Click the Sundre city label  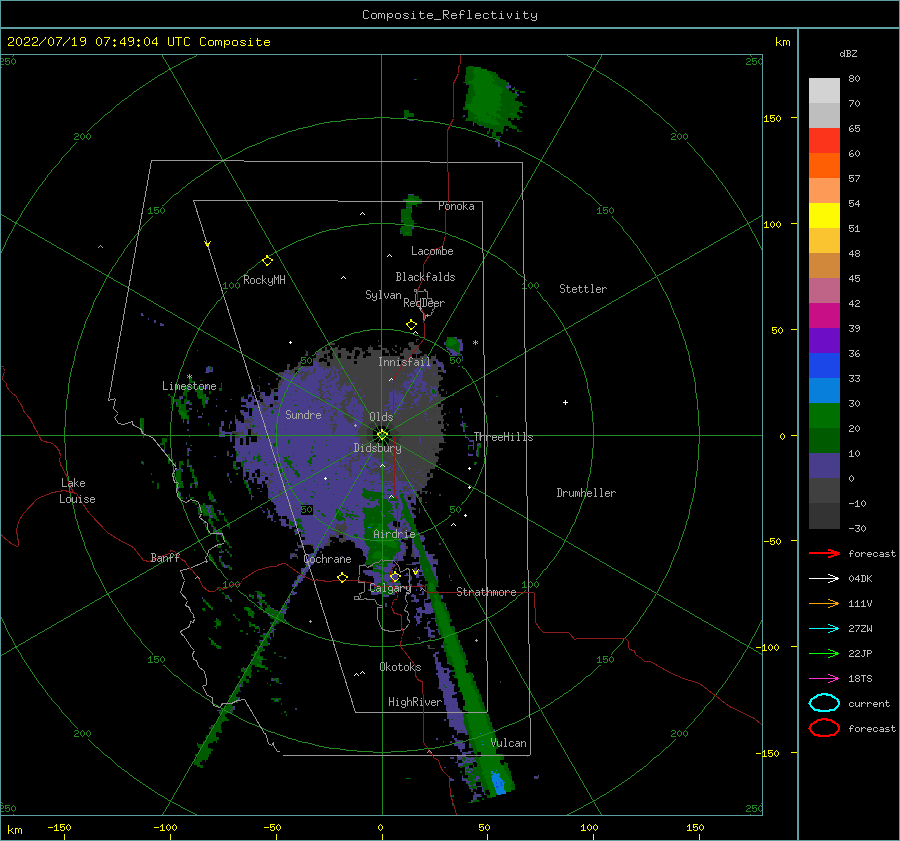303,414
